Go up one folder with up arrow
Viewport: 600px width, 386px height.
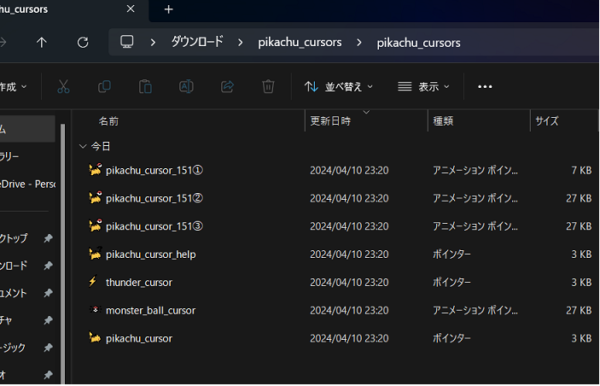click(x=41, y=42)
